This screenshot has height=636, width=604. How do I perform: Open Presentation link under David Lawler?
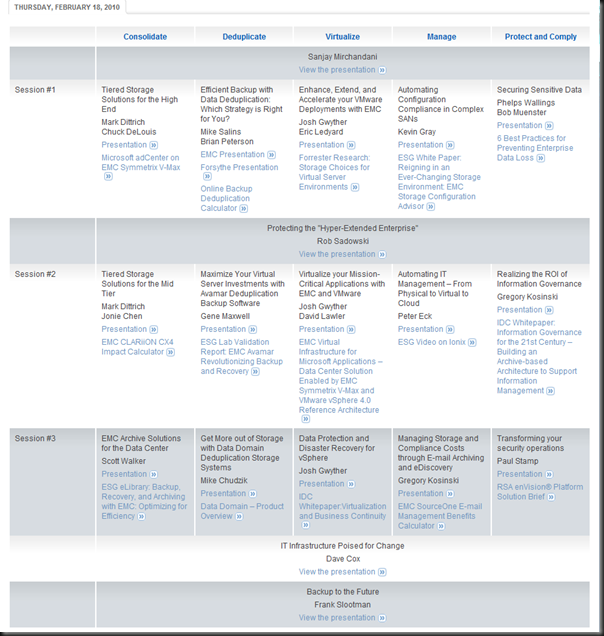pyautogui.click(x=321, y=329)
